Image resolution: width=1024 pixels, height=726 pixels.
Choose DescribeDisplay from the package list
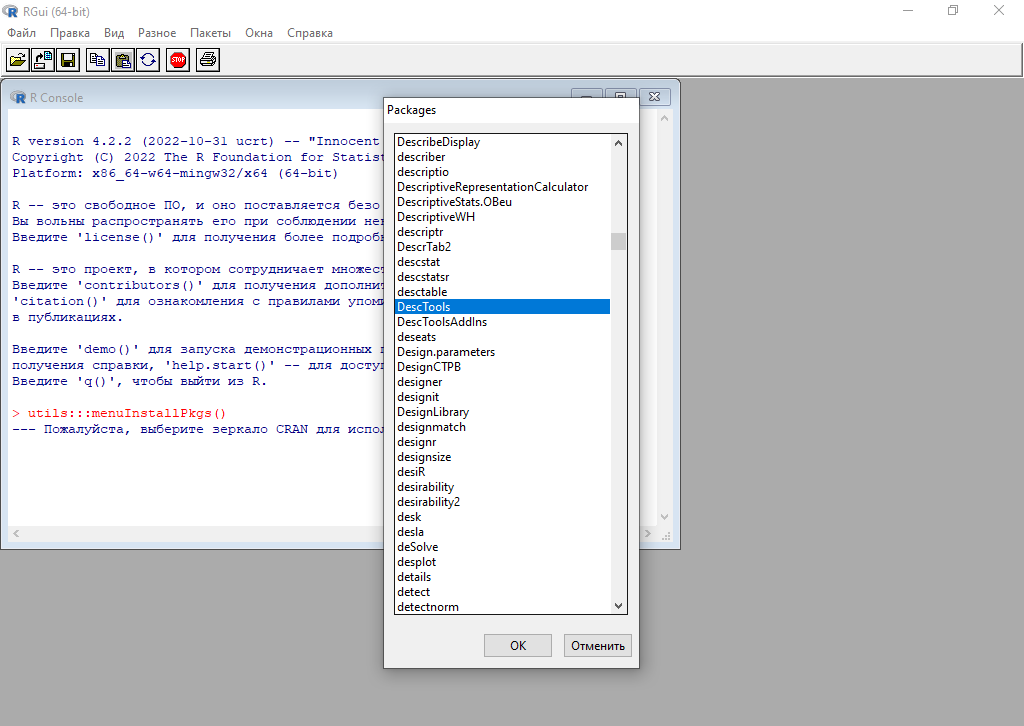pyautogui.click(x=438, y=142)
